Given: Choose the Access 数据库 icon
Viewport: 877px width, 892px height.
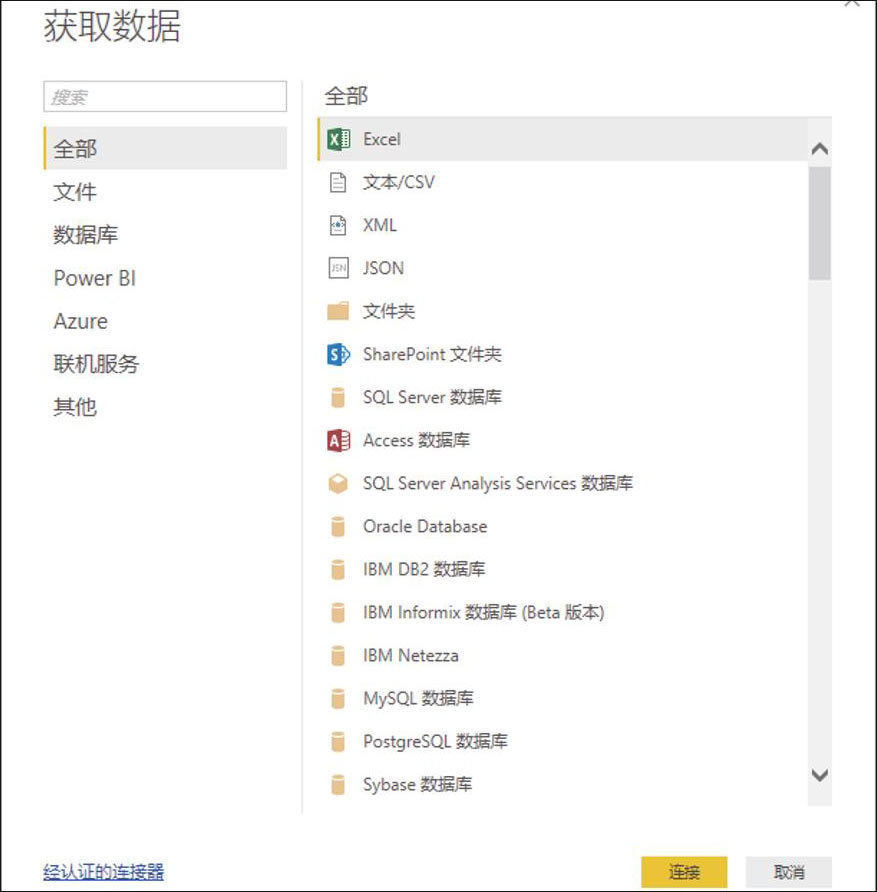Looking at the screenshot, I should (x=338, y=440).
